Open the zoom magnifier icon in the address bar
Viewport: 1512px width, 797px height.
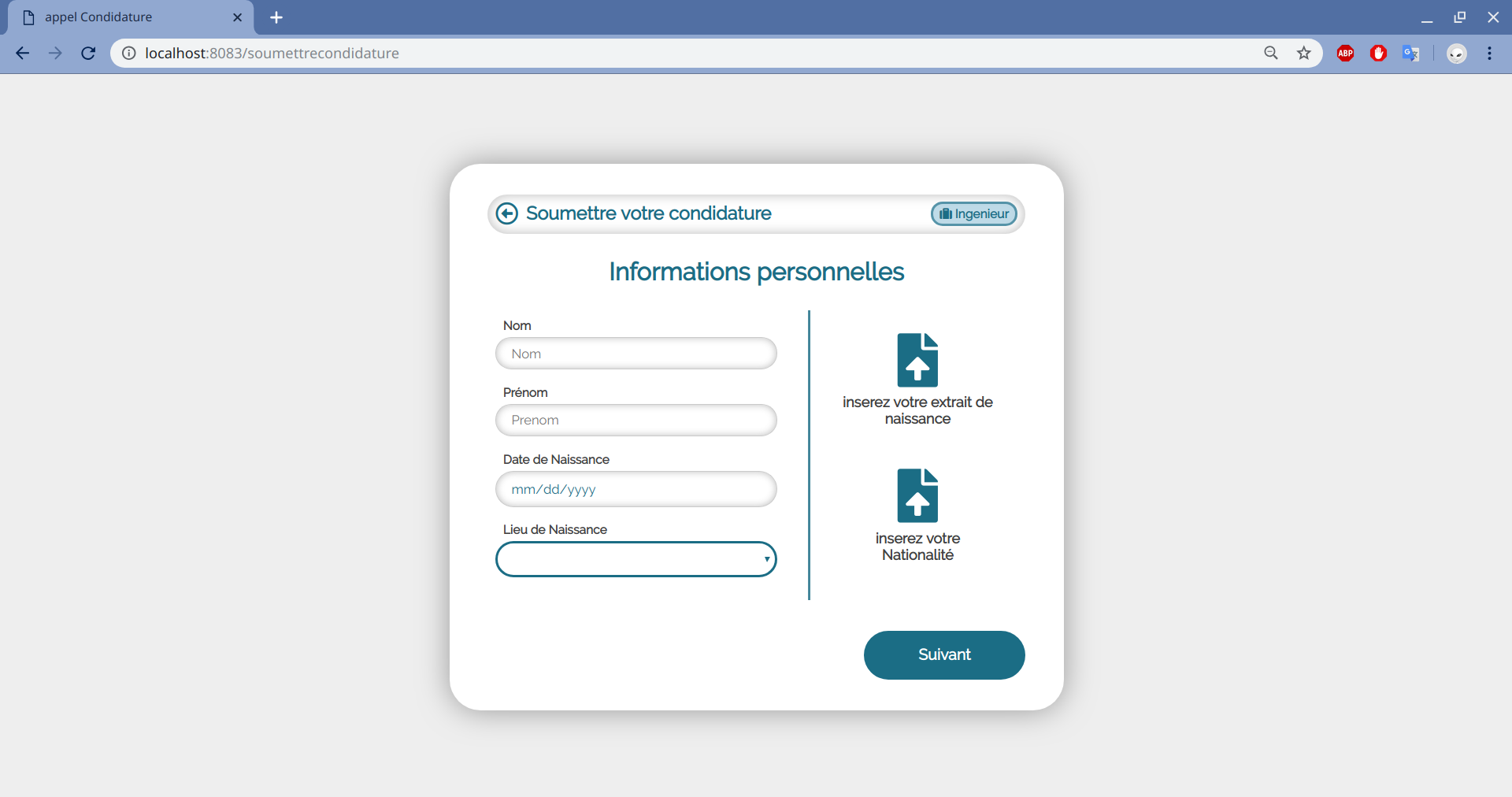click(1271, 53)
